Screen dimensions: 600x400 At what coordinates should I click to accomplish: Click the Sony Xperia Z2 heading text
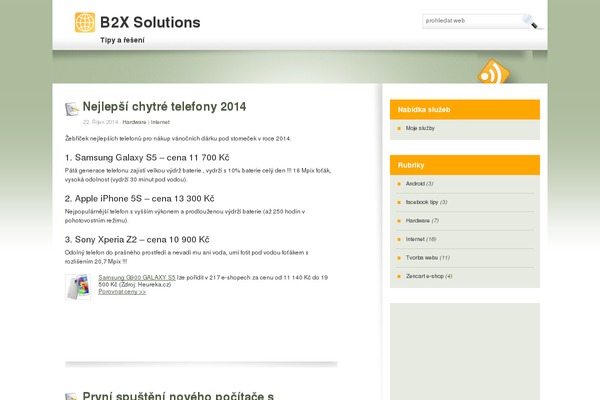(x=137, y=240)
